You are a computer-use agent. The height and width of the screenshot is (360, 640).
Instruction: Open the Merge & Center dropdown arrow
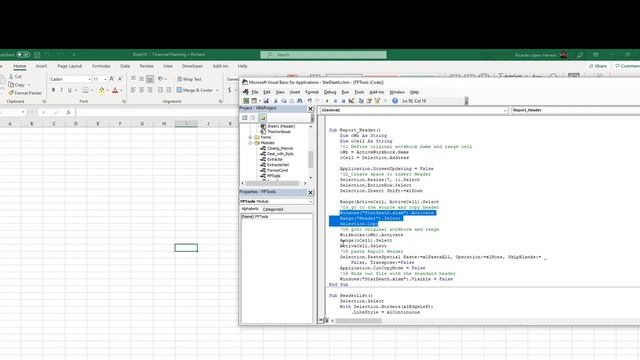coord(217,90)
